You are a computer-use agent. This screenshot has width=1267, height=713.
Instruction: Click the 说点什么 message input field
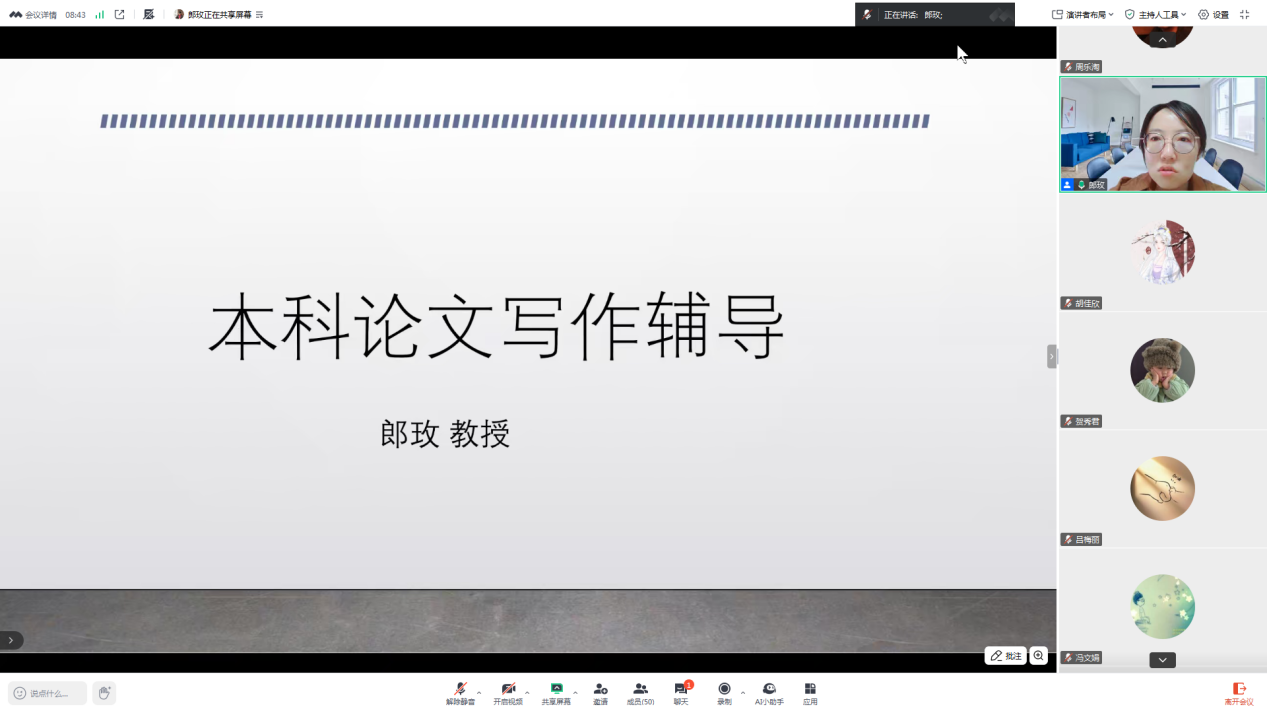coord(48,693)
